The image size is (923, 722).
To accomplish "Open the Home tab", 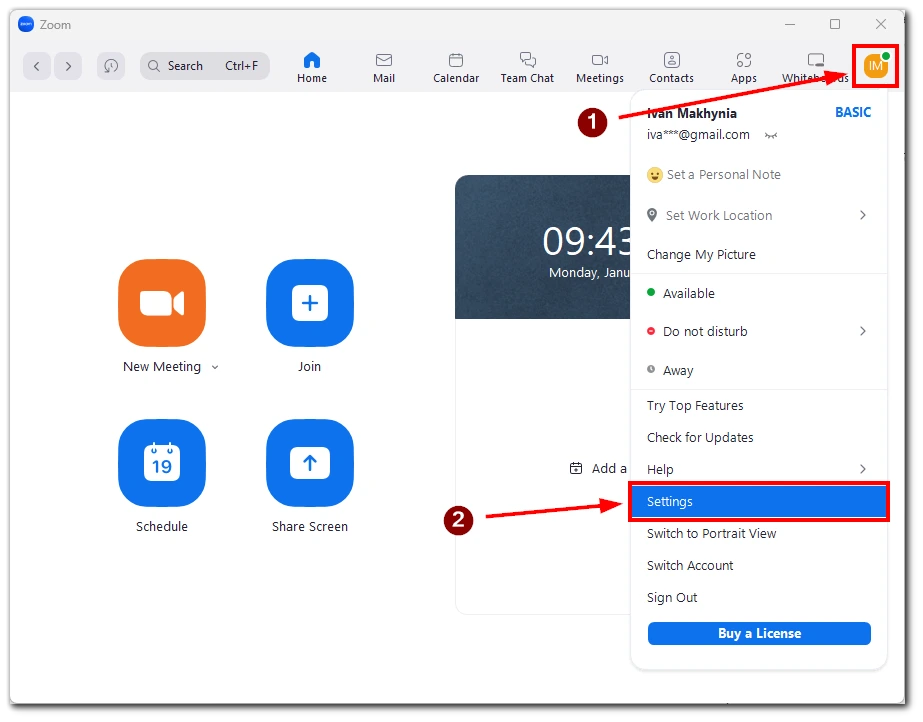I will click(x=311, y=68).
